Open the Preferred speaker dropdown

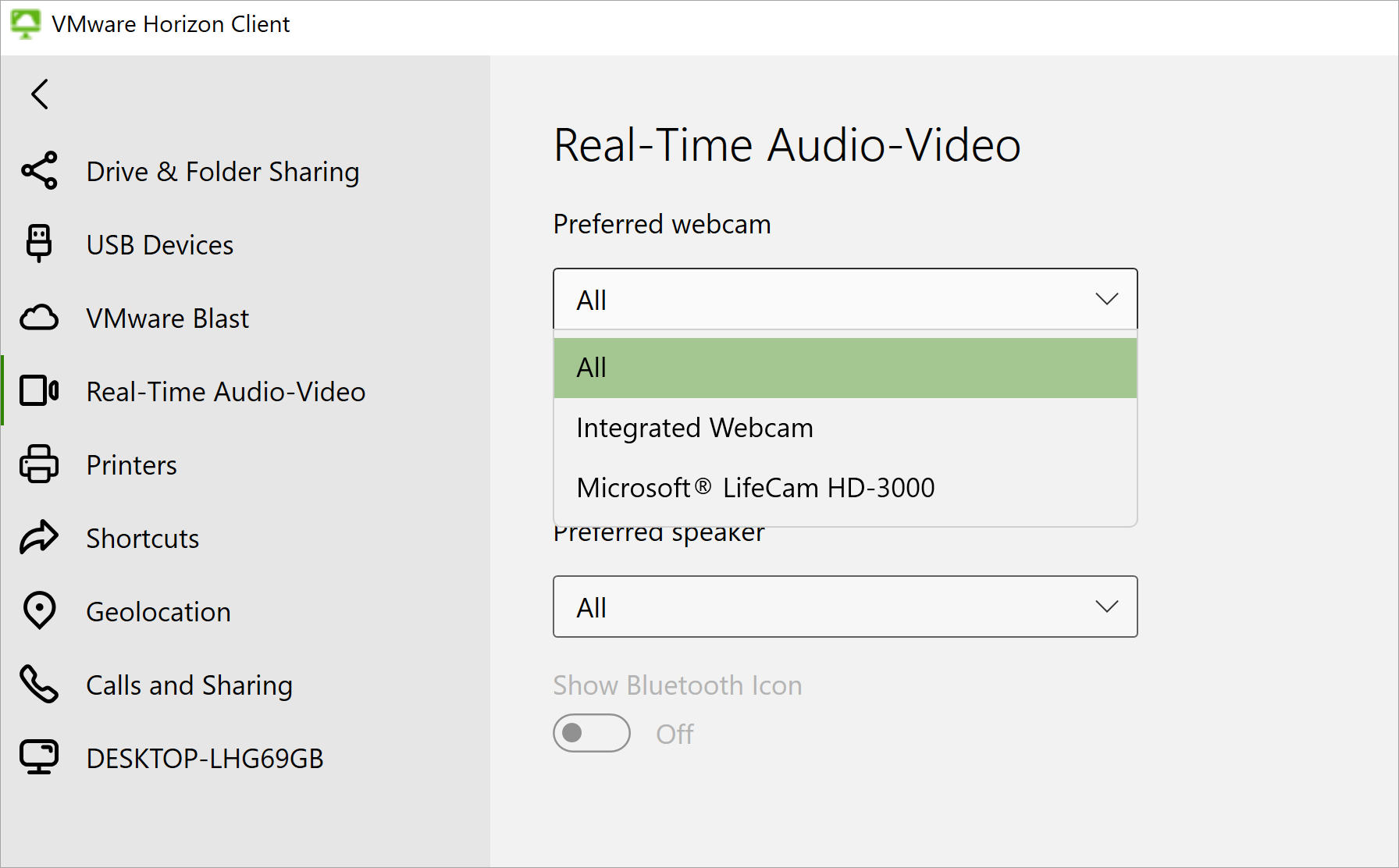845,607
